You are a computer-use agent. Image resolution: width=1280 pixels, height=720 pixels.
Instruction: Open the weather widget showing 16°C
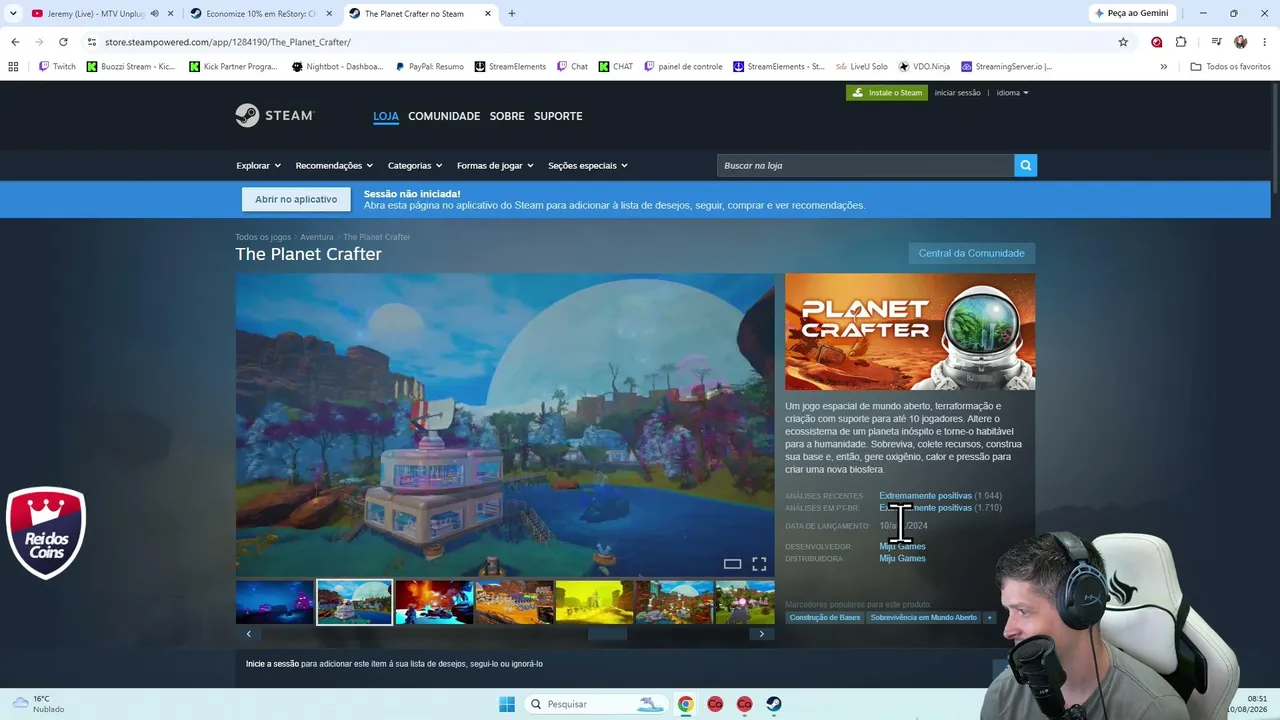pos(38,704)
